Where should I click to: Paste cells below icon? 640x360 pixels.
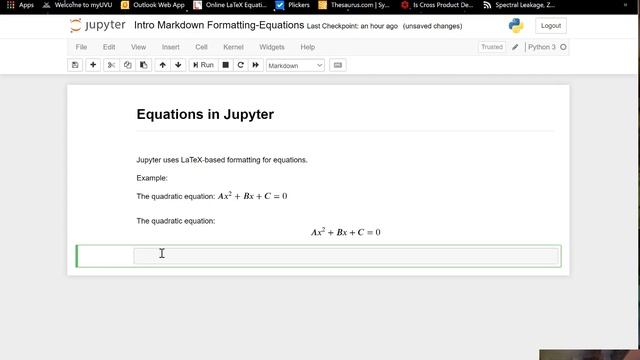pyautogui.click(x=144, y=65)
